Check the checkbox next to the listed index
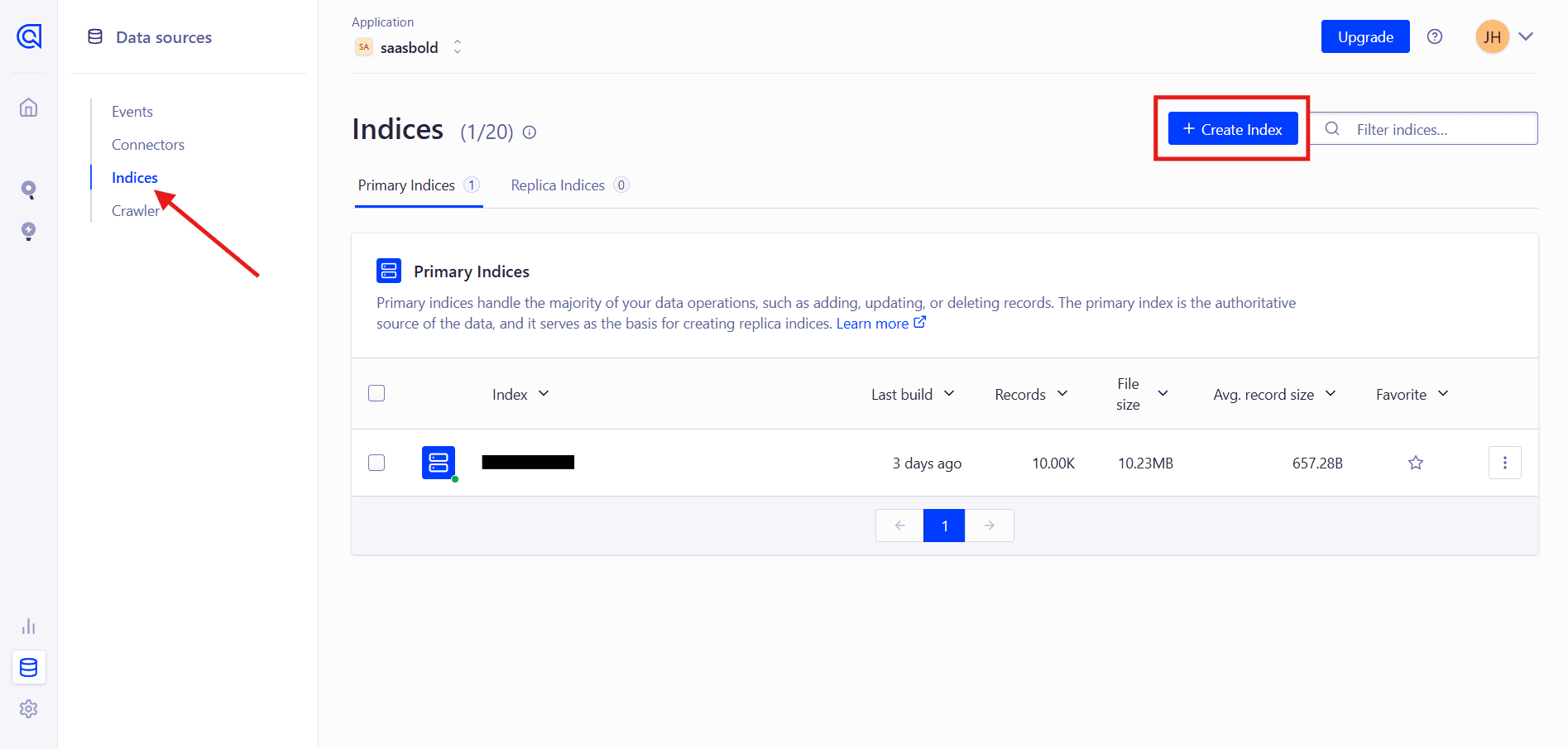The height and width of the screenshot is (749, 1568). tap(376, 463)
